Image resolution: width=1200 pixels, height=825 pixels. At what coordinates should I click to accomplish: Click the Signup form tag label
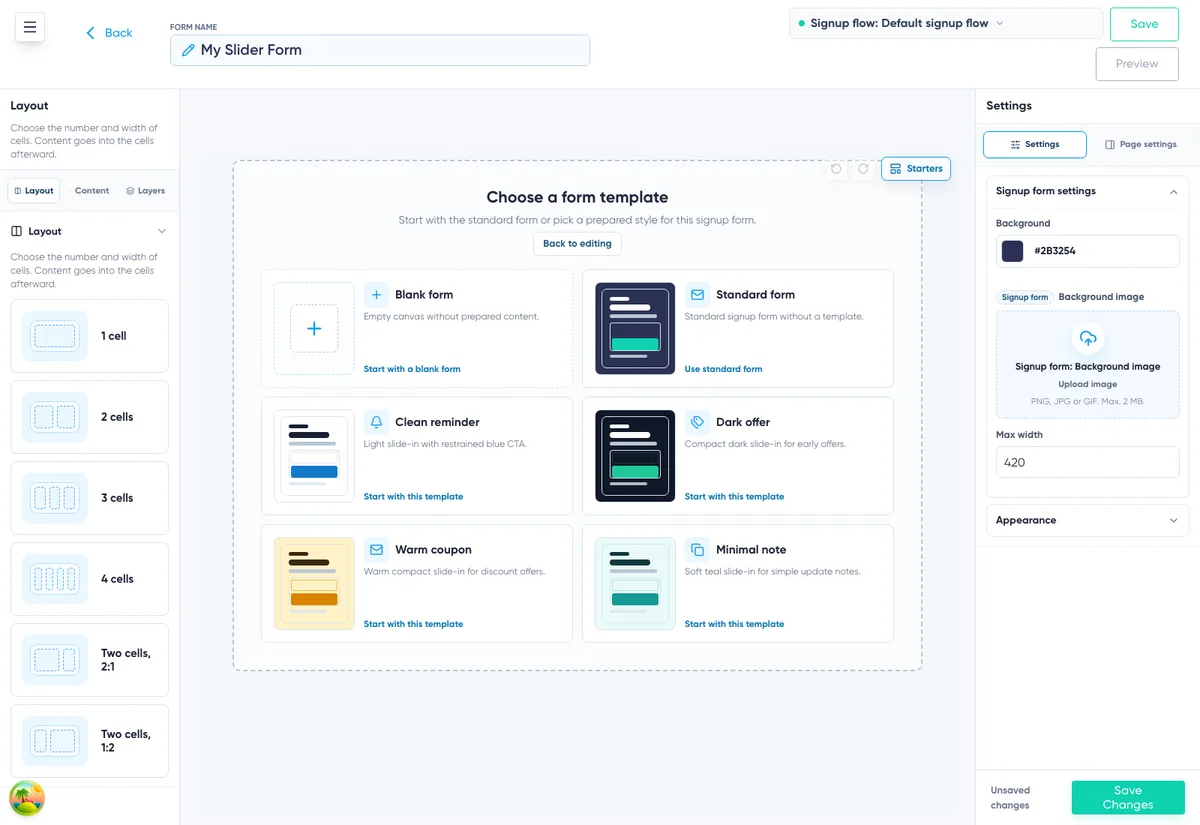click(1025, 297)
